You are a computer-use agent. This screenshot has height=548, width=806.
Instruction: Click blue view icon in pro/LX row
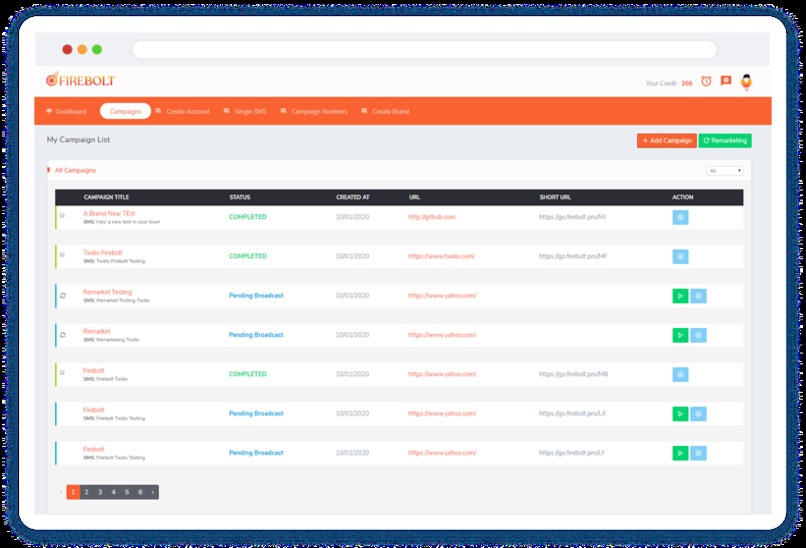(x=698, y=414)
